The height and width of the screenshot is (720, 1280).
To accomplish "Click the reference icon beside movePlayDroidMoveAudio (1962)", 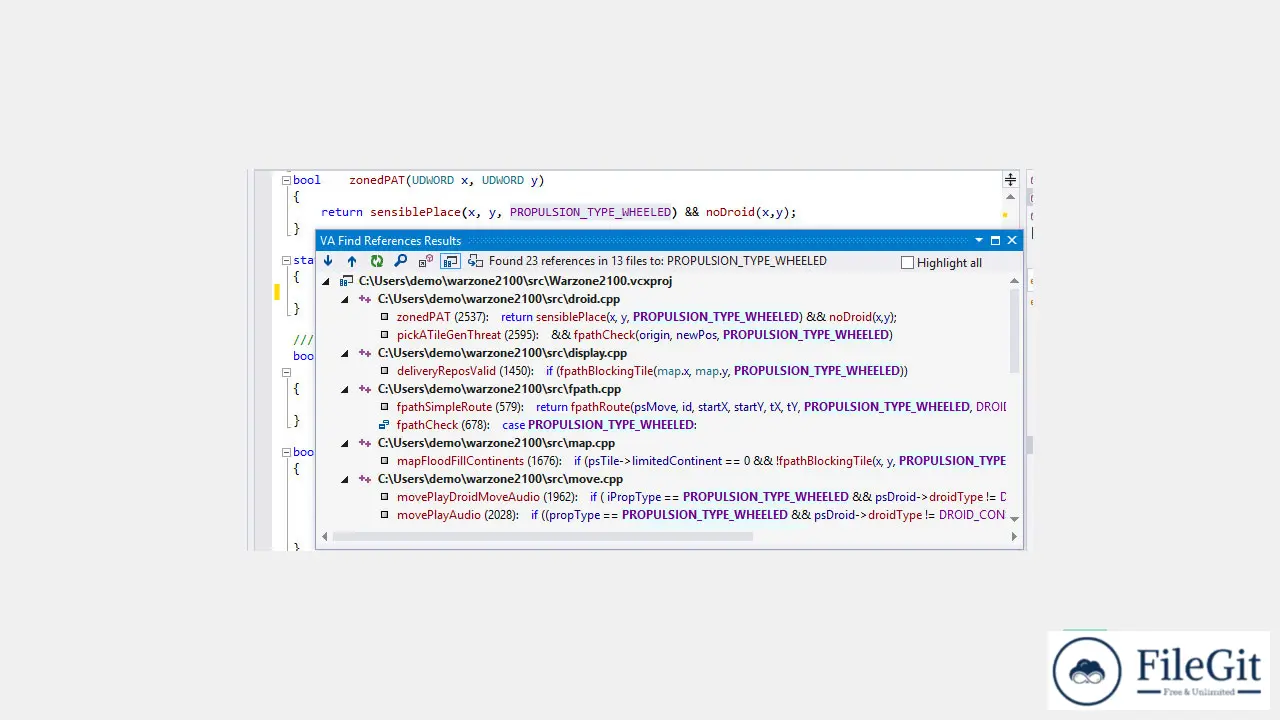I will pyautogui.click(x=385, y=497).
